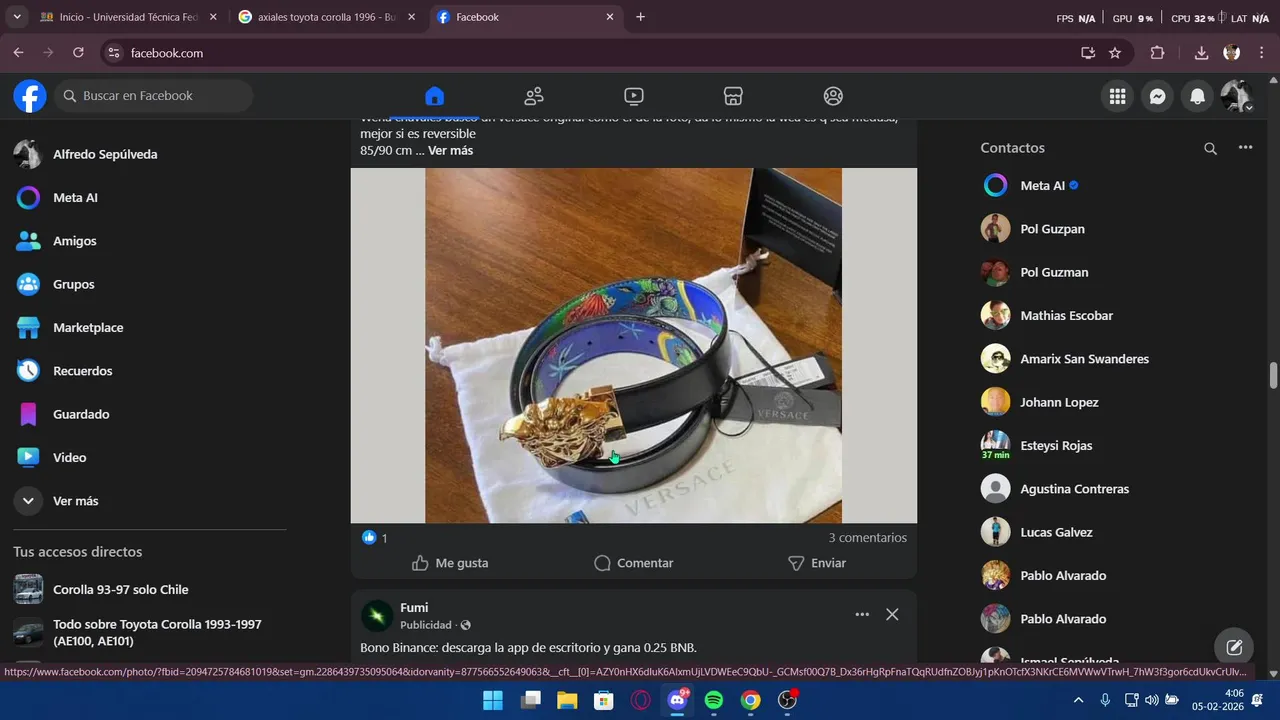Open Todo sobre Toyota Corolla 1993-1997 group

pos(148,633)
